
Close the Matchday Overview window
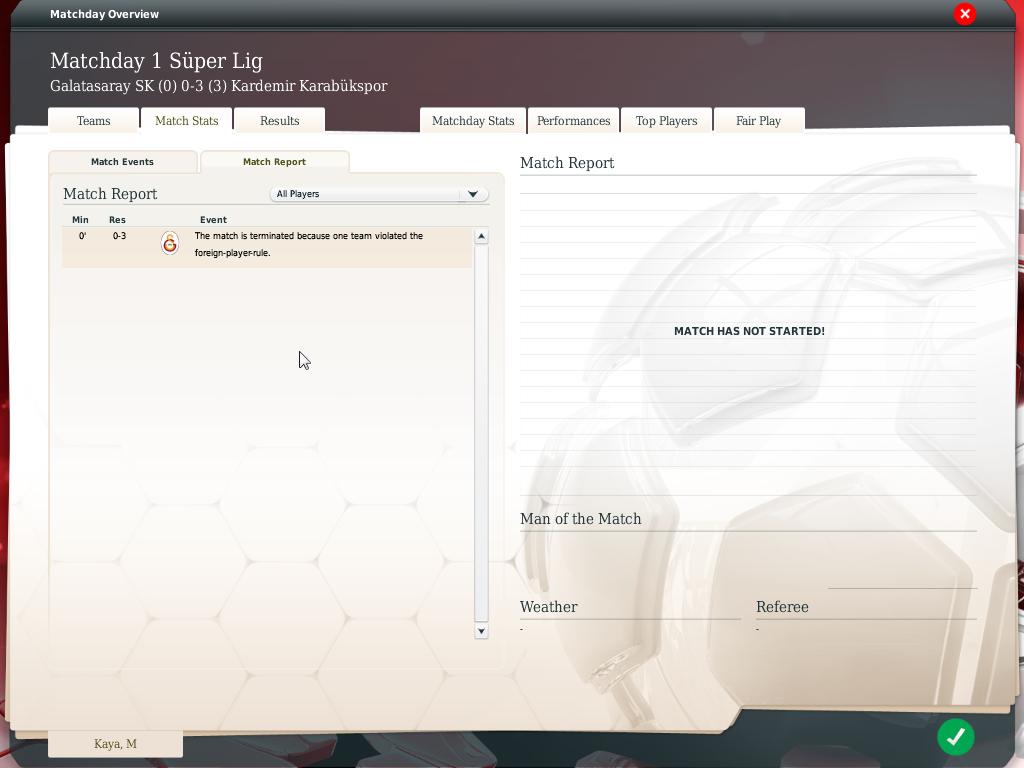click(965, 14)
